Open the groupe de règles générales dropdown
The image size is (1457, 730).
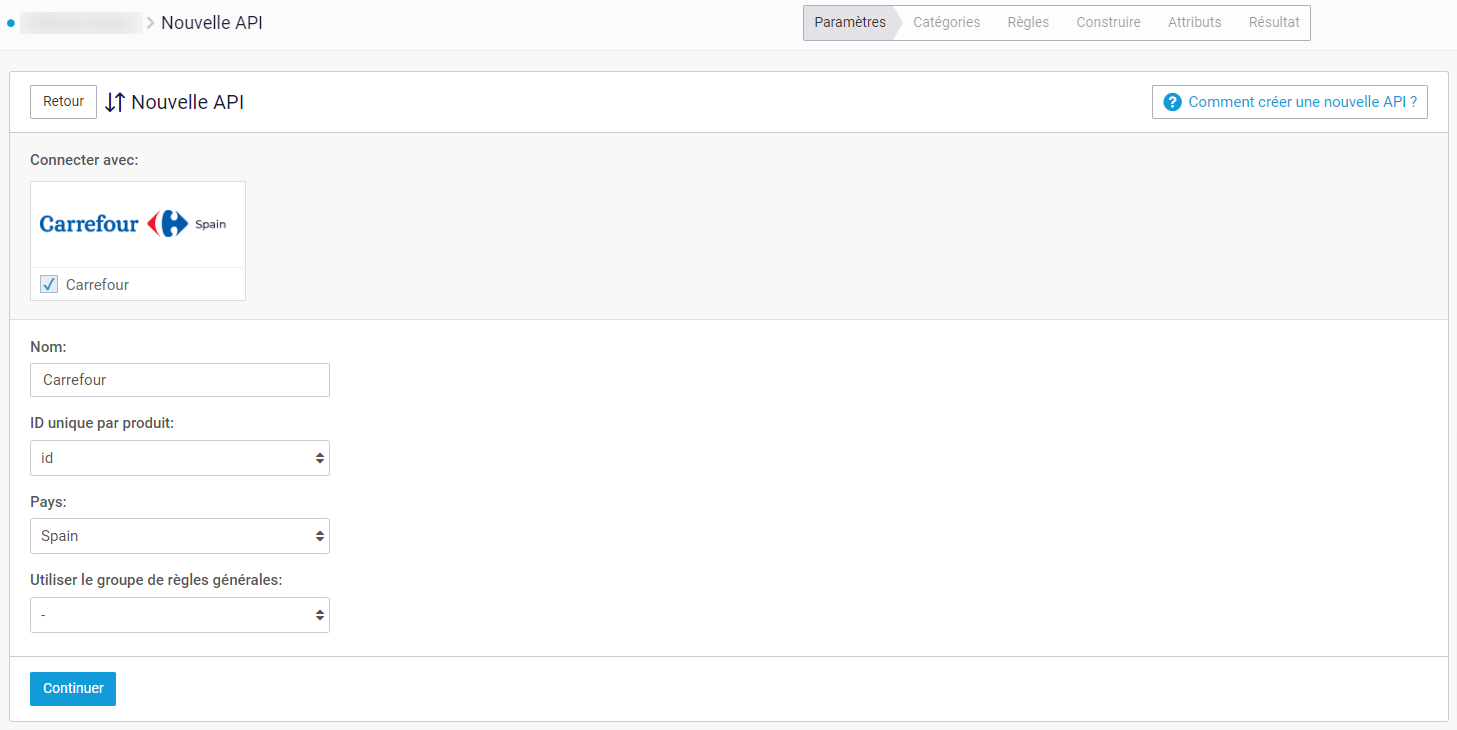[180, 615]
